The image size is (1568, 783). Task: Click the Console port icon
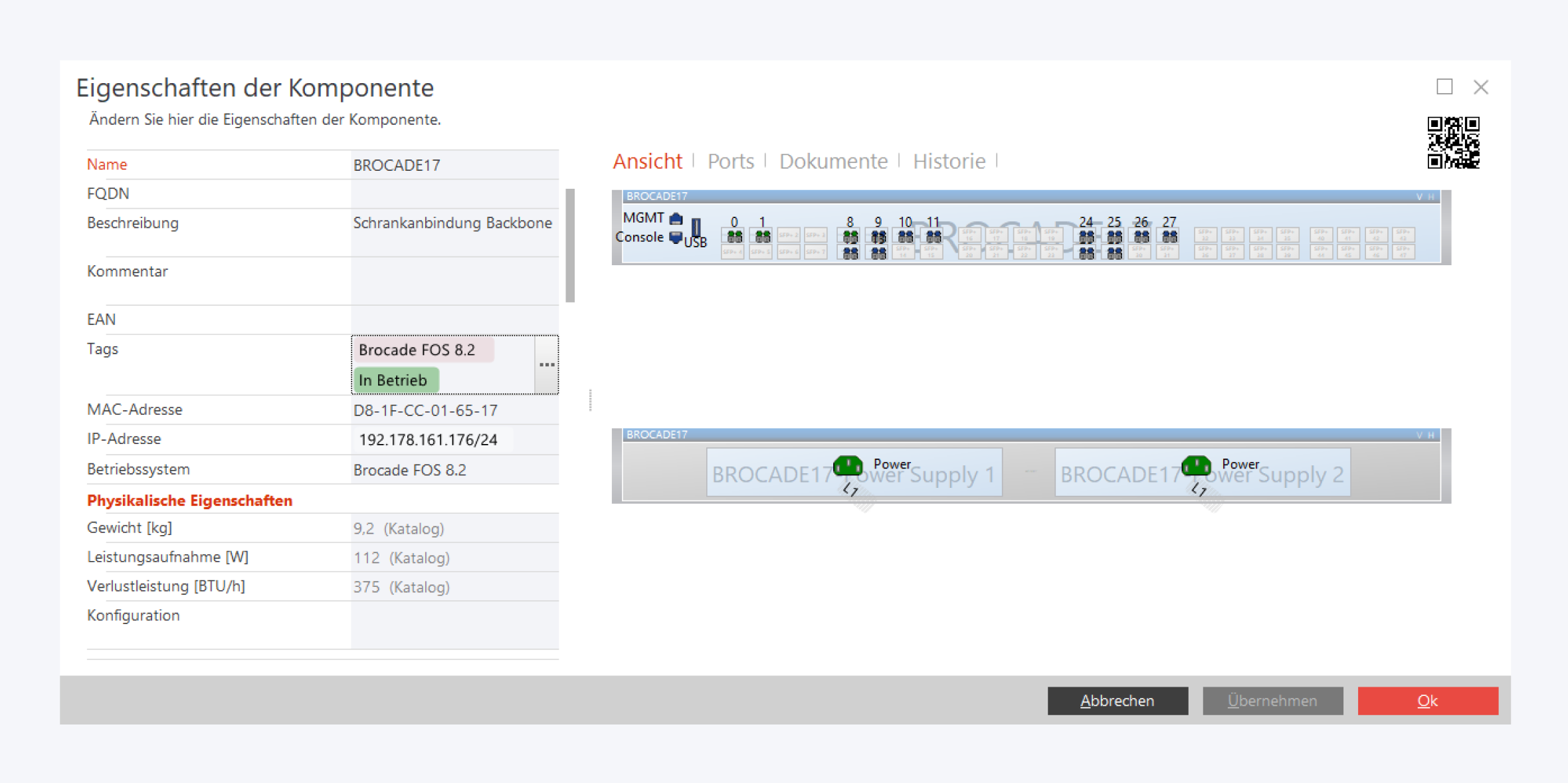coord(676,237)
